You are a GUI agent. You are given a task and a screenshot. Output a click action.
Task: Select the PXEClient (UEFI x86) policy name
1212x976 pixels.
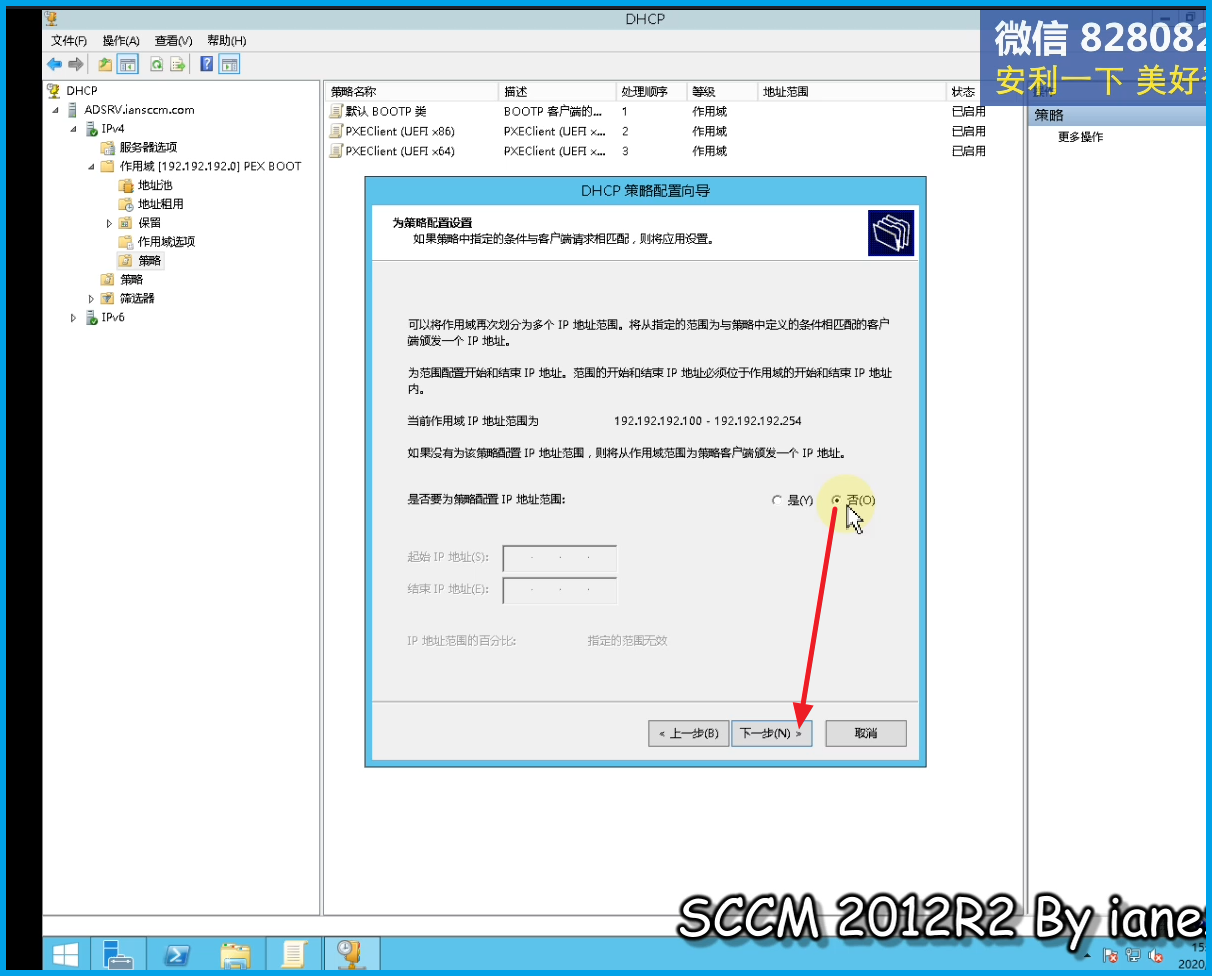click(400, 131)
